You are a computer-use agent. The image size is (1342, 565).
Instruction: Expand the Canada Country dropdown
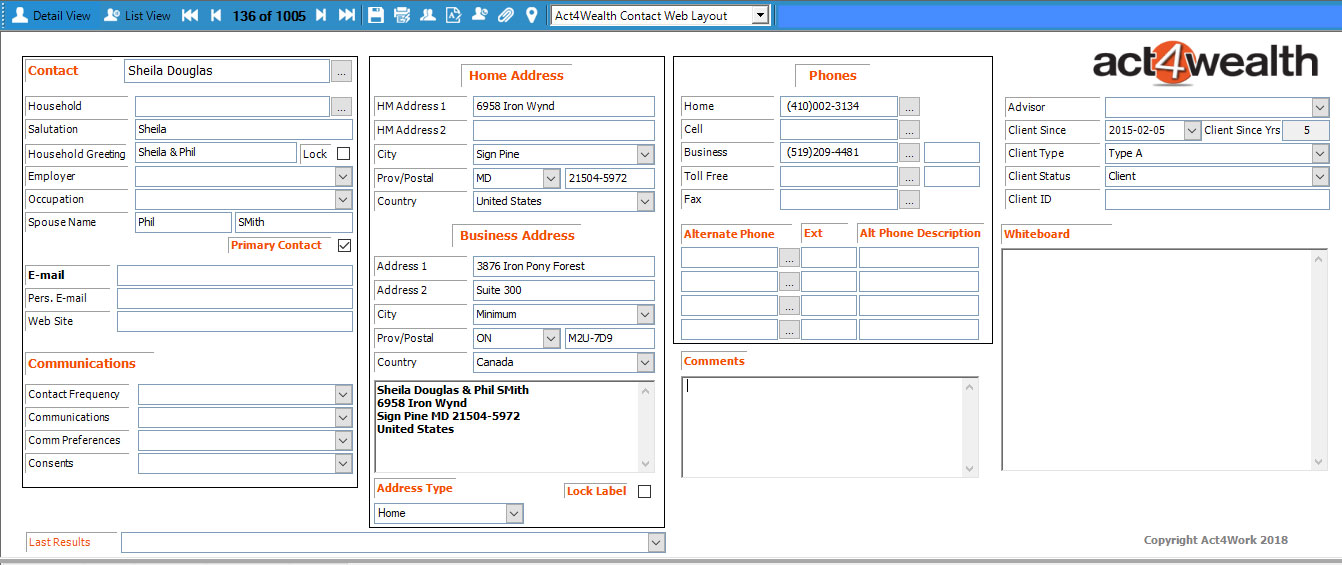coord(645,362)
